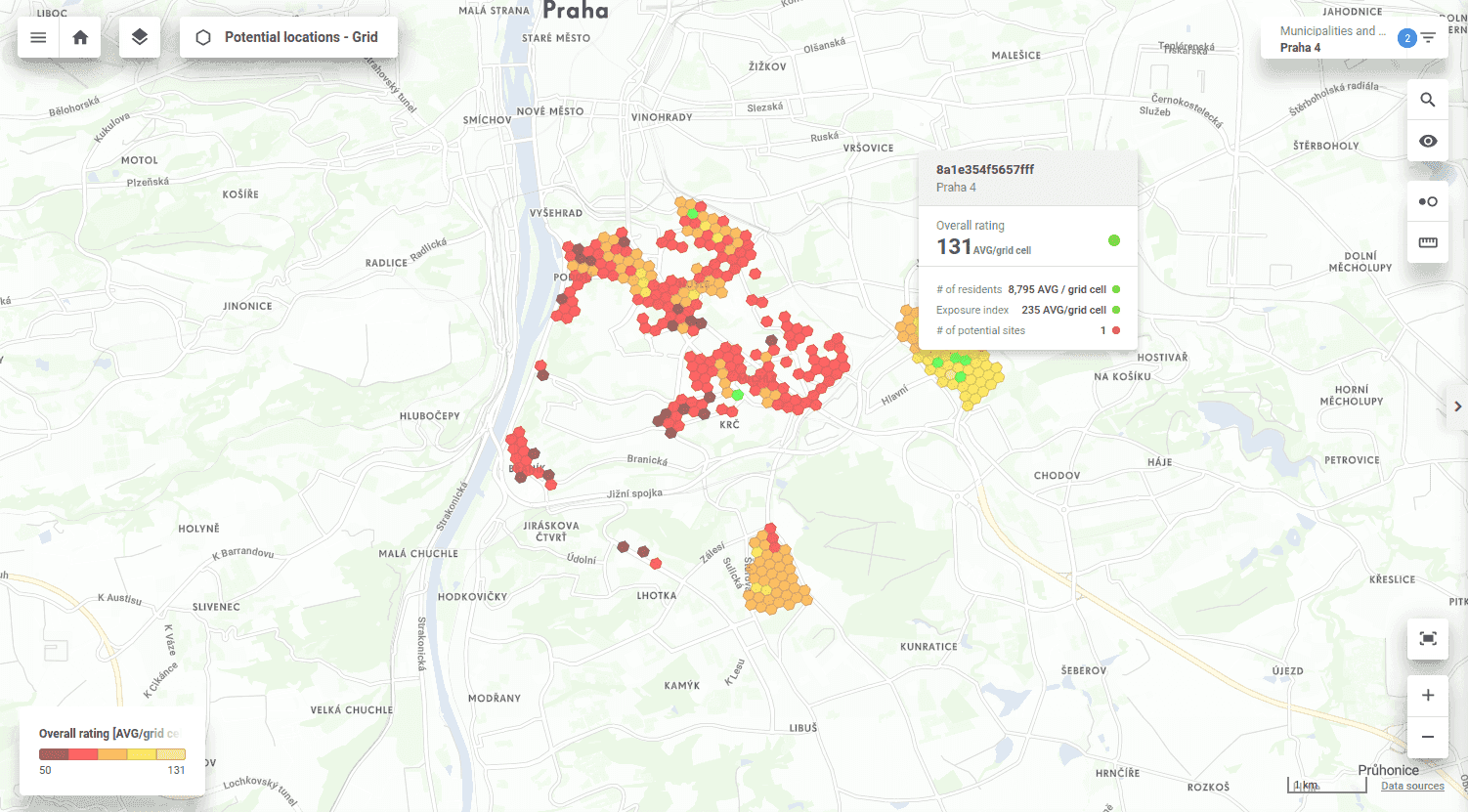Click the home icon in top toolbar
The image size is (1468, 812).
79,37
